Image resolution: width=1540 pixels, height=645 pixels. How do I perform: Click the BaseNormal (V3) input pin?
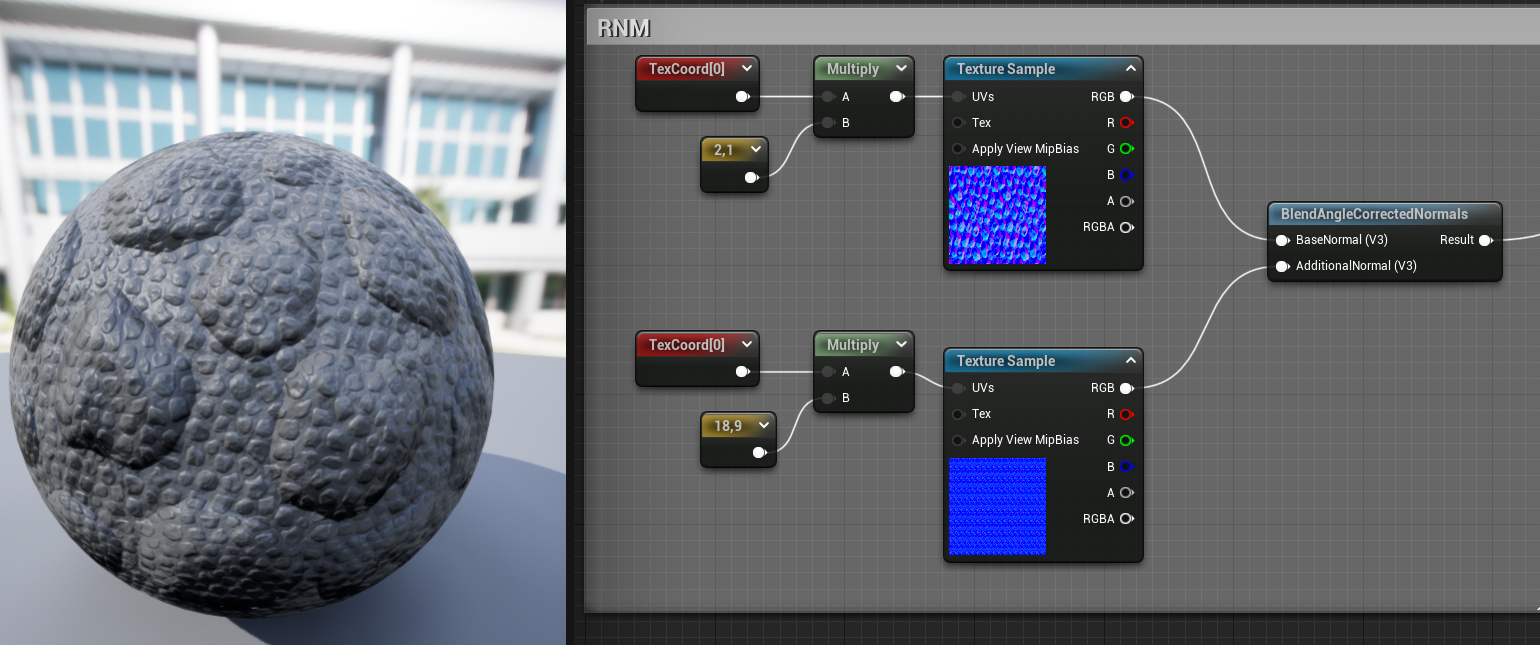(1282, 240)
